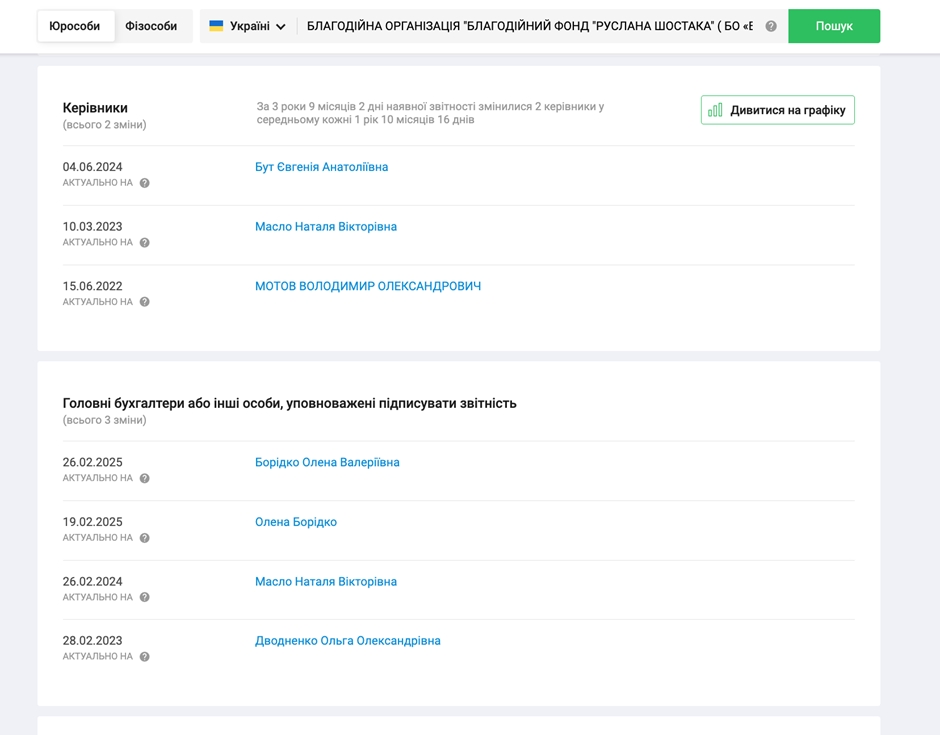
Task: Click Дивитися на графіку button
Action: pyautogui.click(x=777, y=110)
